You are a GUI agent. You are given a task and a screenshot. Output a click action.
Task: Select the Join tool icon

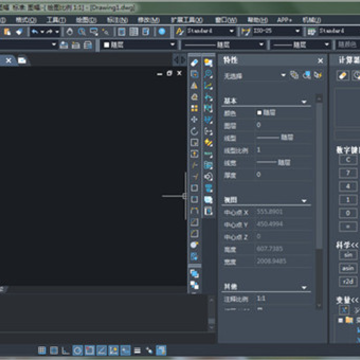pyautogui.click(x=194, y=211)
